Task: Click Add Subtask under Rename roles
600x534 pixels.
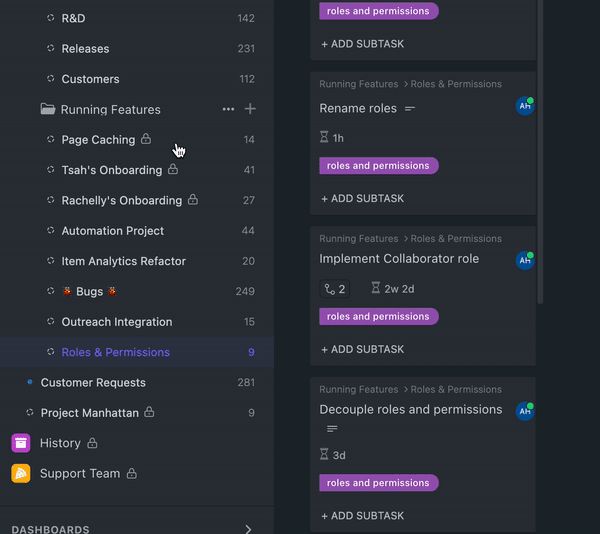Action: (x=362, y=198)
